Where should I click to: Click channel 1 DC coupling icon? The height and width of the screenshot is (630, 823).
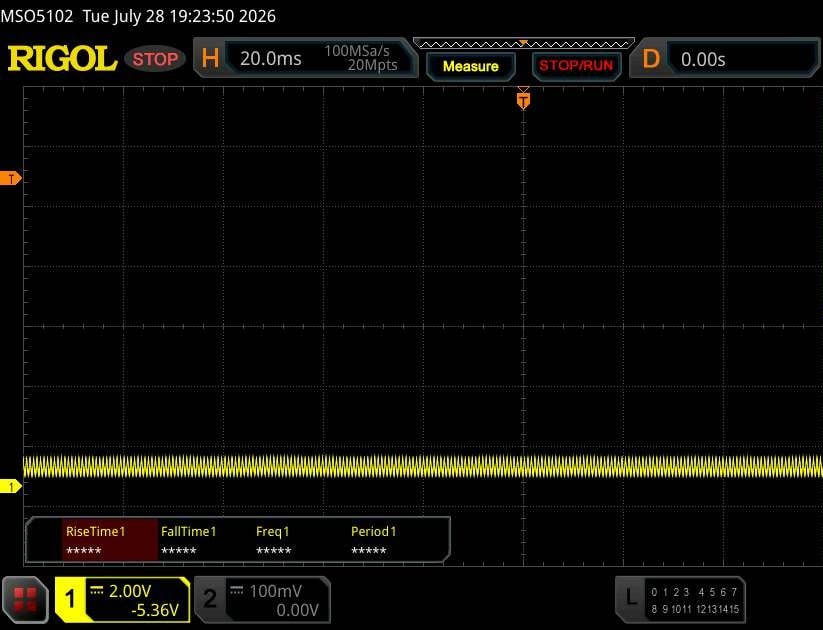[x=97, y=591]
